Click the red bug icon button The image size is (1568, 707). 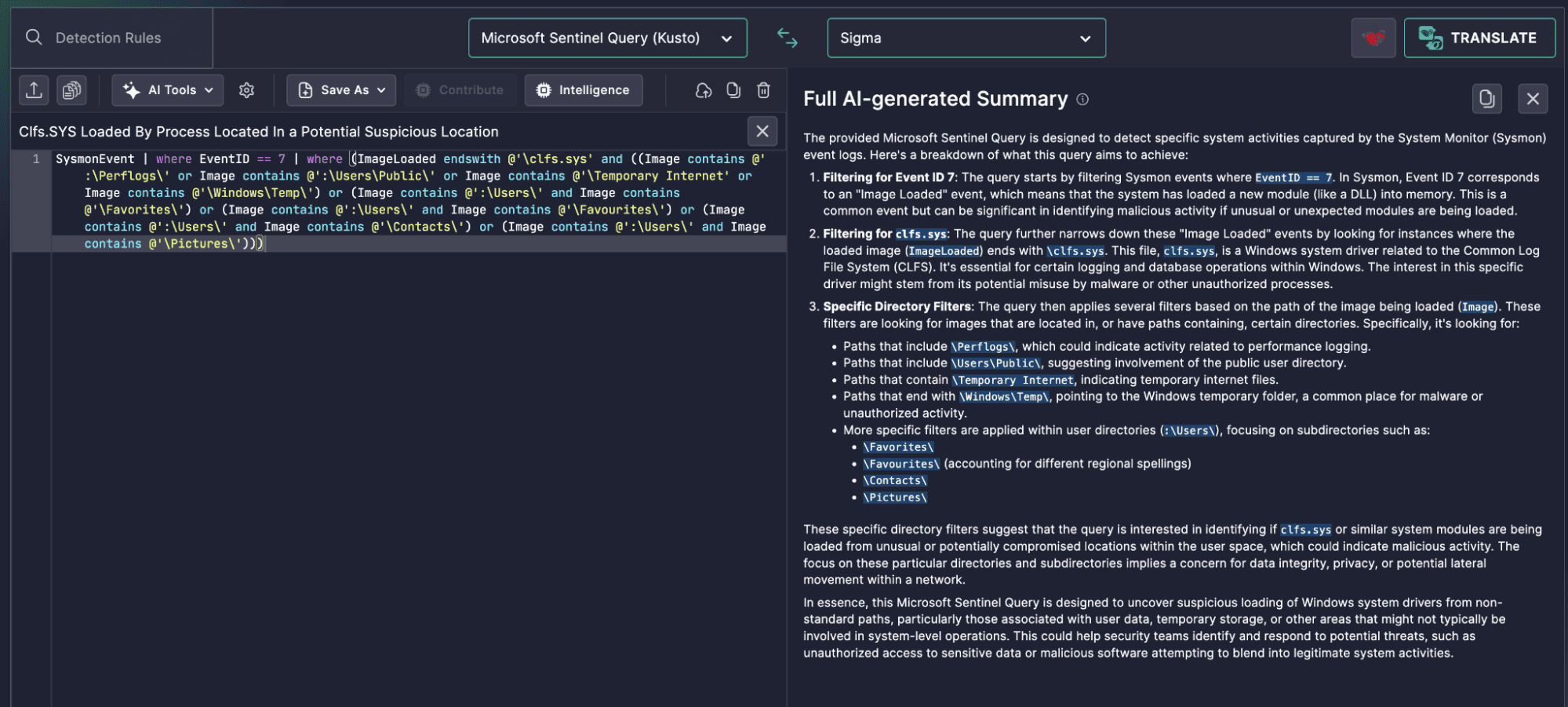(x=1373, y=38)
